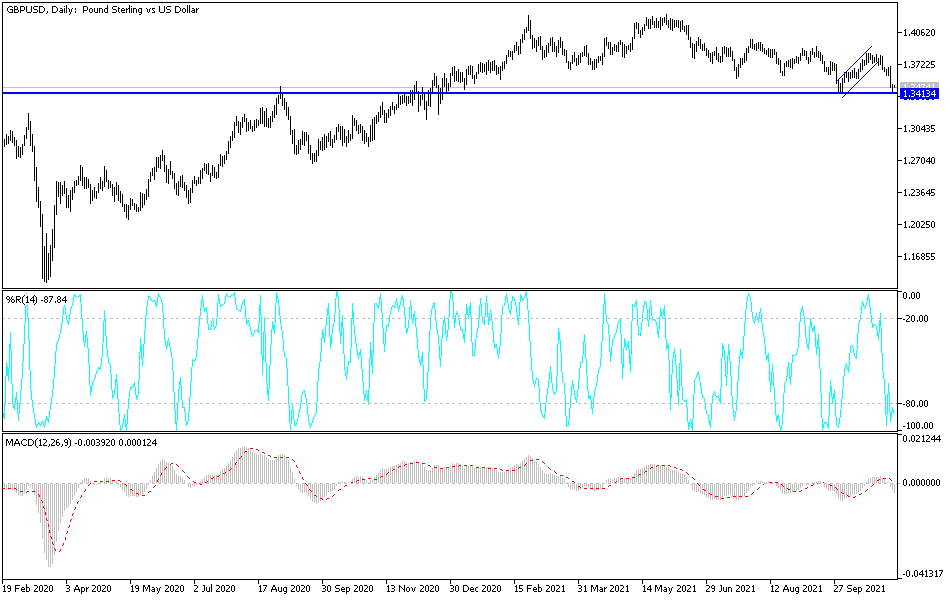The width and height of the screenshot is (950, 600).
Task: Click the -0.04131 MACD scale value
Action: 920,572
